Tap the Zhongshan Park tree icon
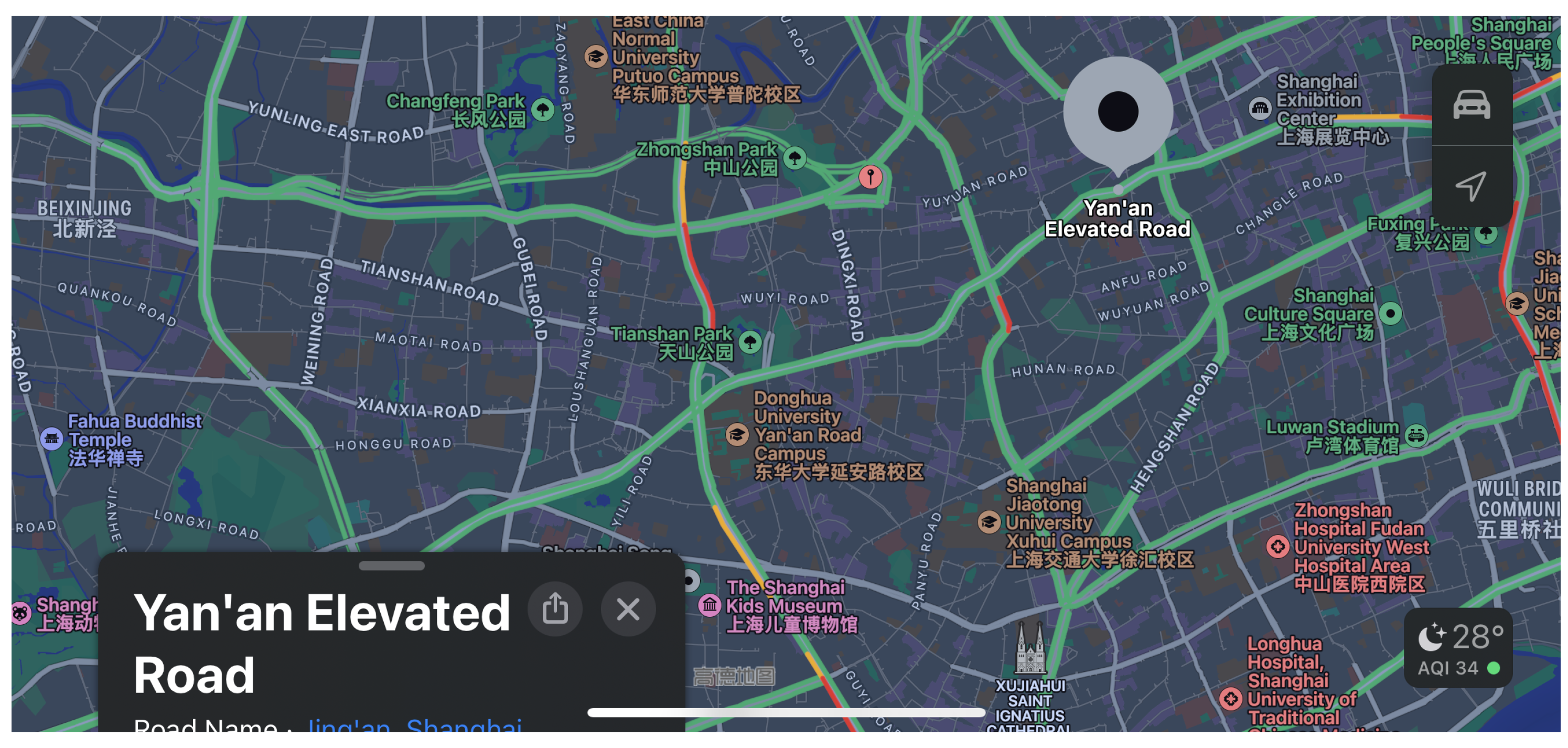 [x=794, y=158]
